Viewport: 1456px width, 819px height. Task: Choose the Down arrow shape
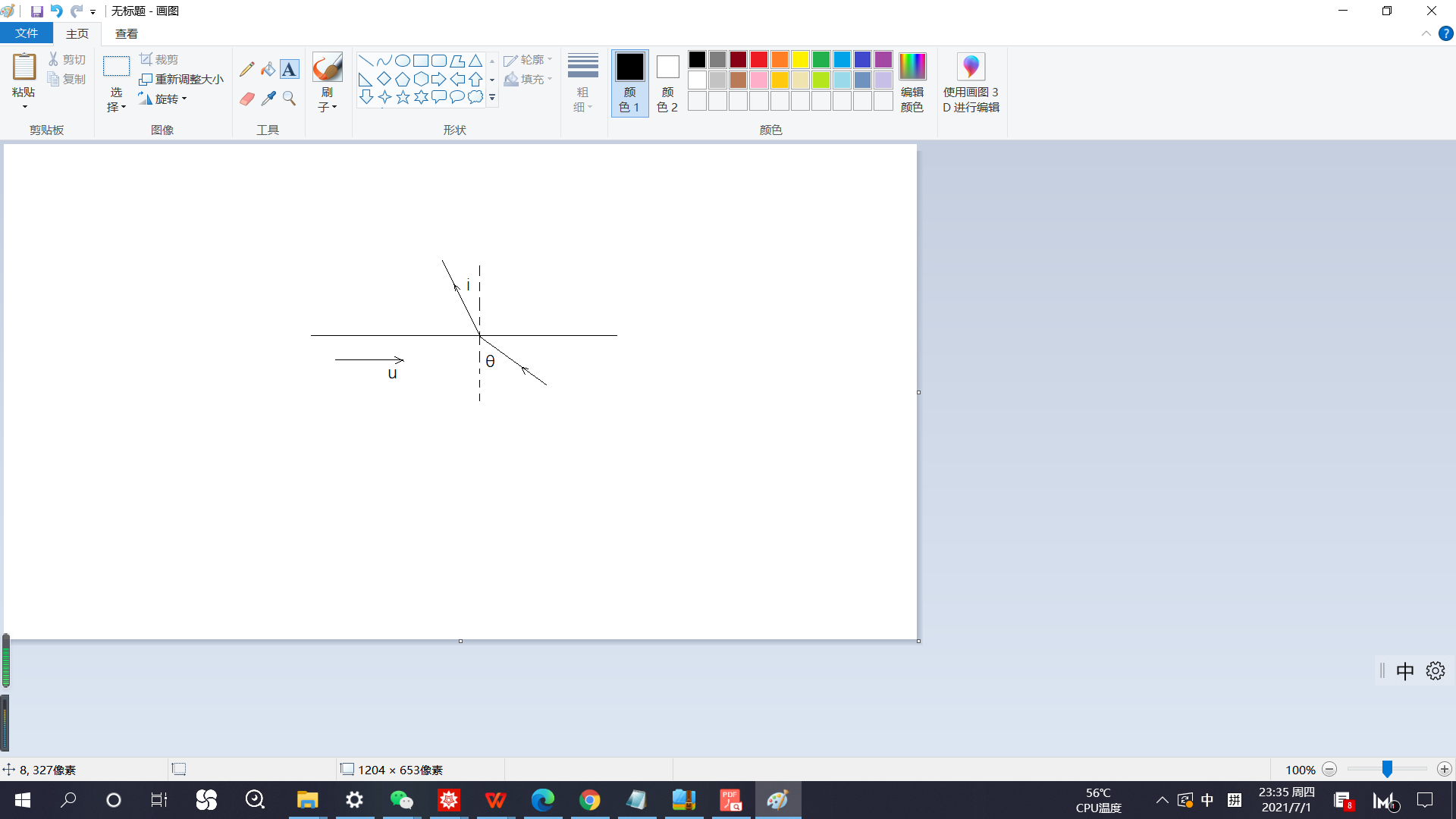tap(366, 97)
